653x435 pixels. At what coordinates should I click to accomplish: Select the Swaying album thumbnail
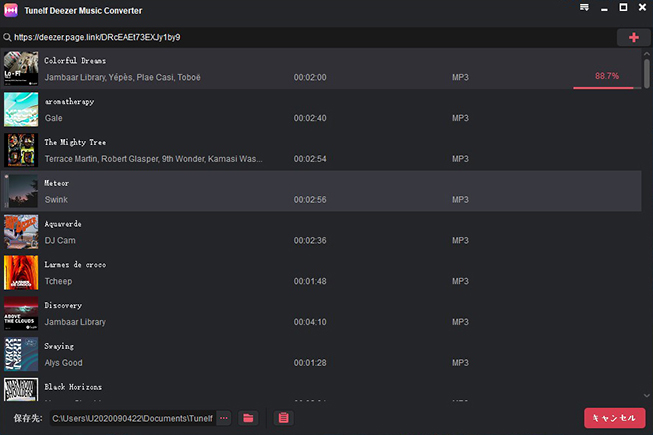(x=21, y=354)
